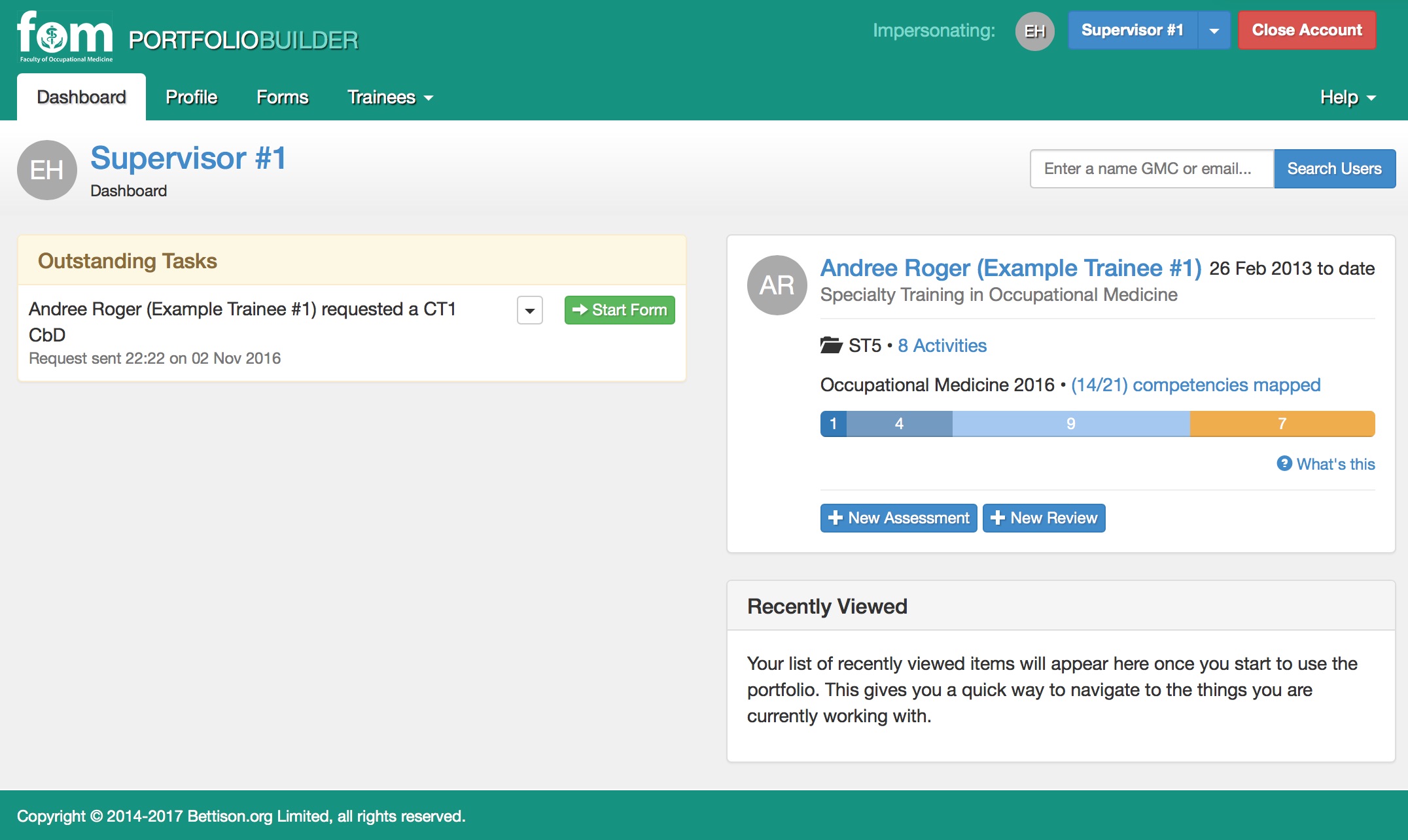The width and height of the screenshot is (1408, 840).
Task: Click the What's this link
Action: tap(1336, 464)
